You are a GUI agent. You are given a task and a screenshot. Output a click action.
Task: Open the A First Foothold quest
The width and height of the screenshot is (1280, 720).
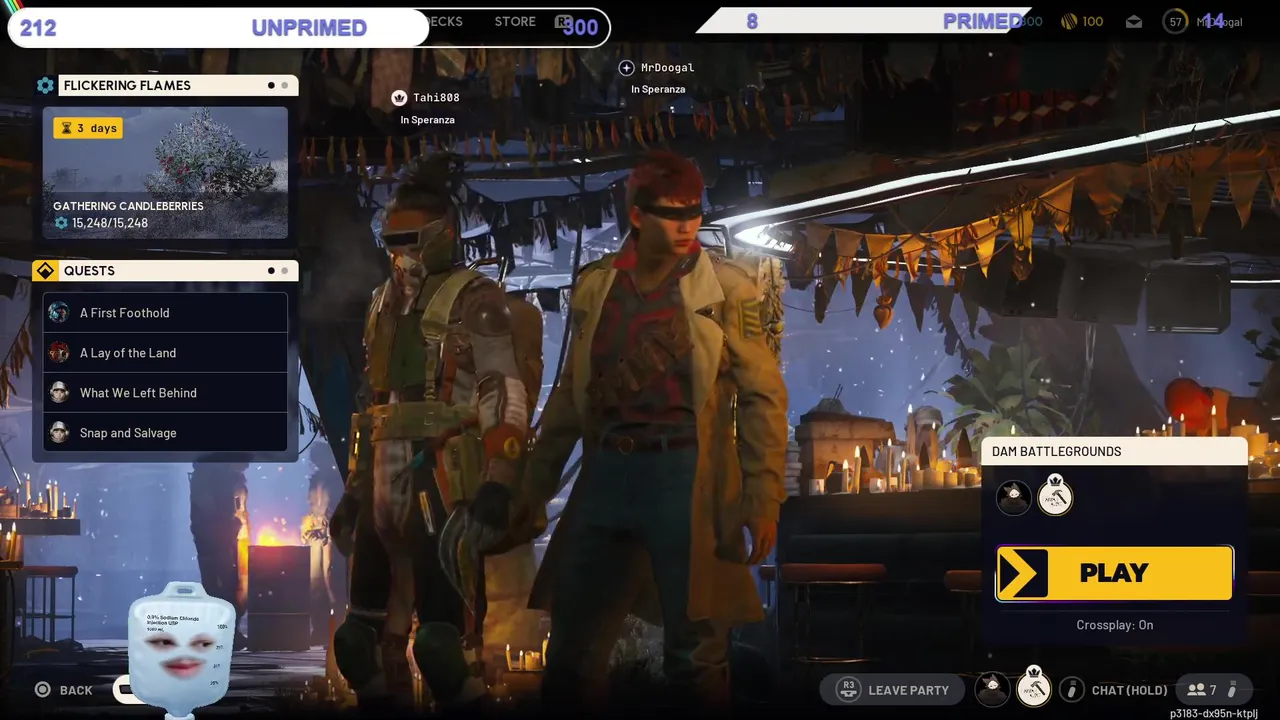click(165, 313)
